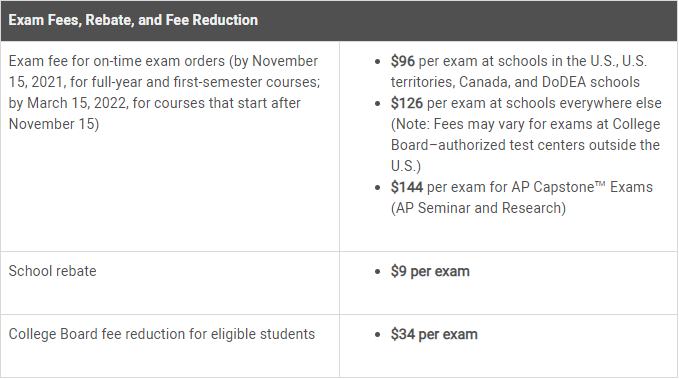Click the School rebate row label

(x=52, y=271)
